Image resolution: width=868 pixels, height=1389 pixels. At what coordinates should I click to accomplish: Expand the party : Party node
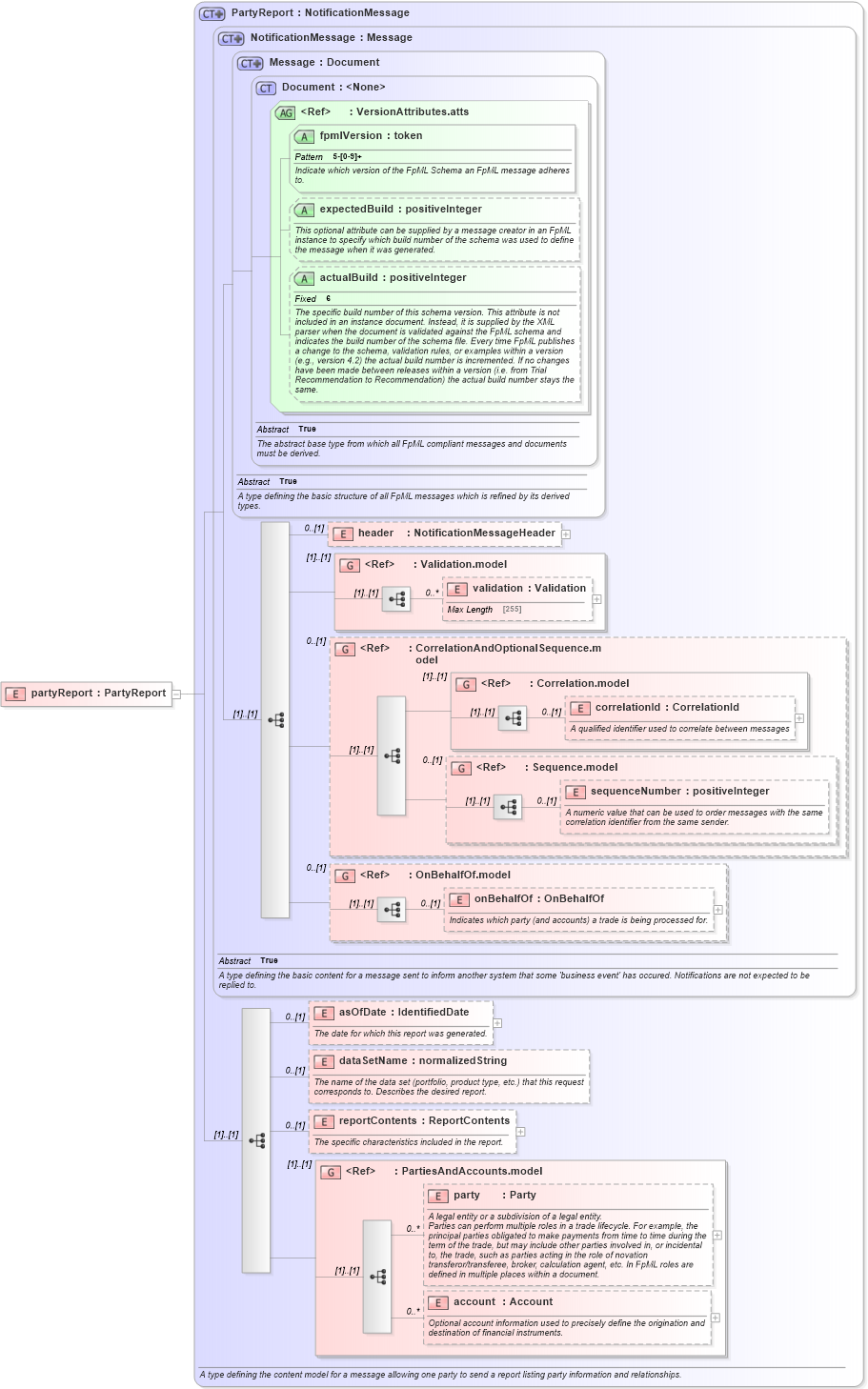[717, 1235]
